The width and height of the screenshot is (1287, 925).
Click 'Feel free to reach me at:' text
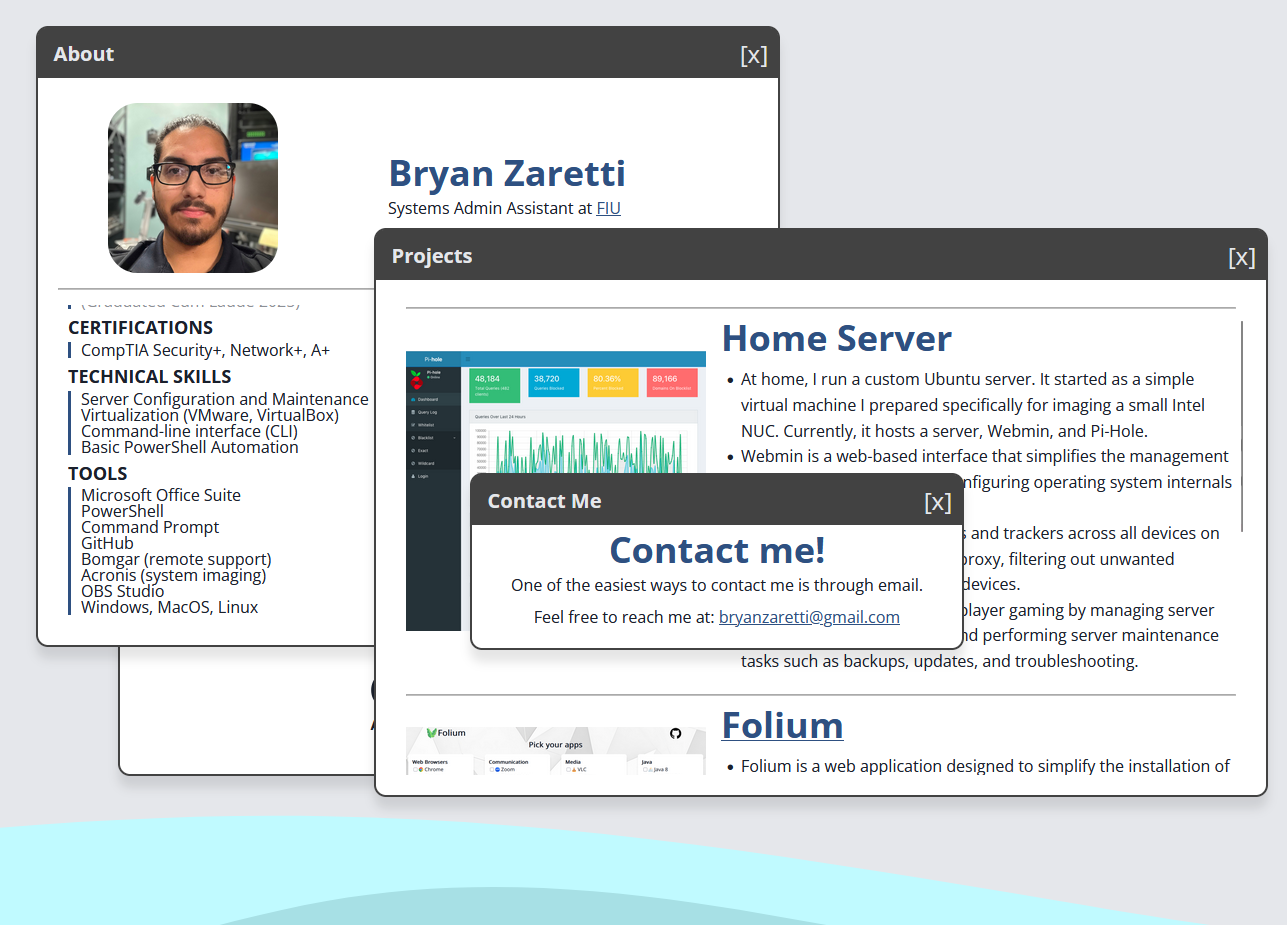pos(624,617)
